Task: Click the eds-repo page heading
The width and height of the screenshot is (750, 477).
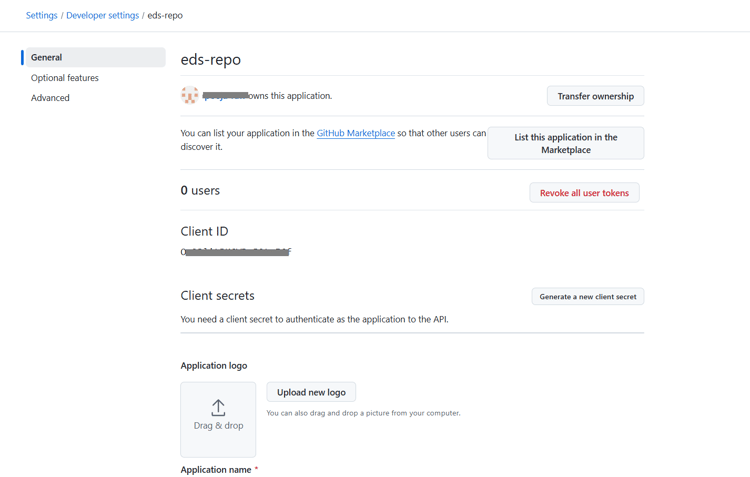Action: 211,60
